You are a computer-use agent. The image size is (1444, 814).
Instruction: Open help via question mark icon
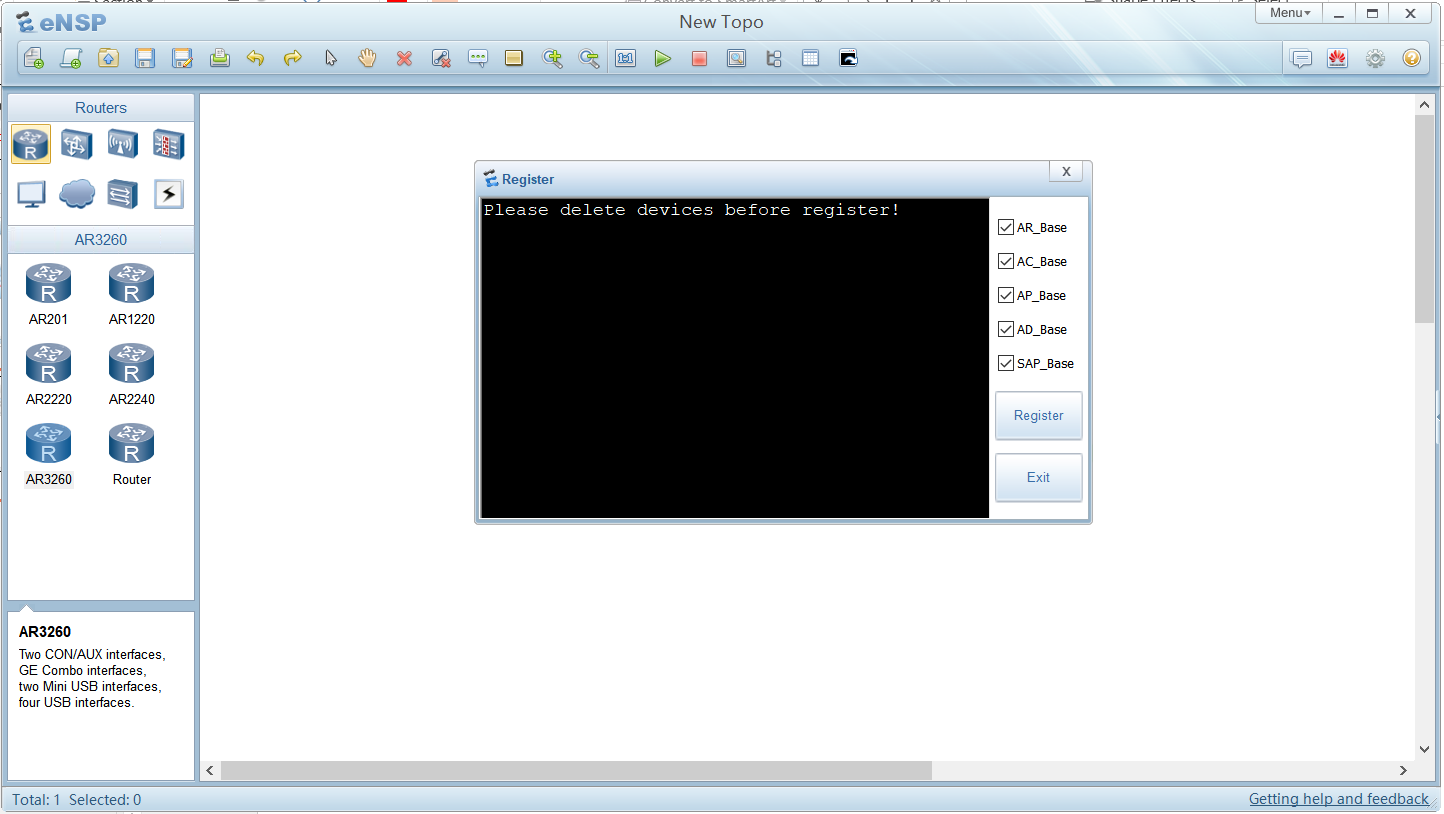[x=1411, y=58]
